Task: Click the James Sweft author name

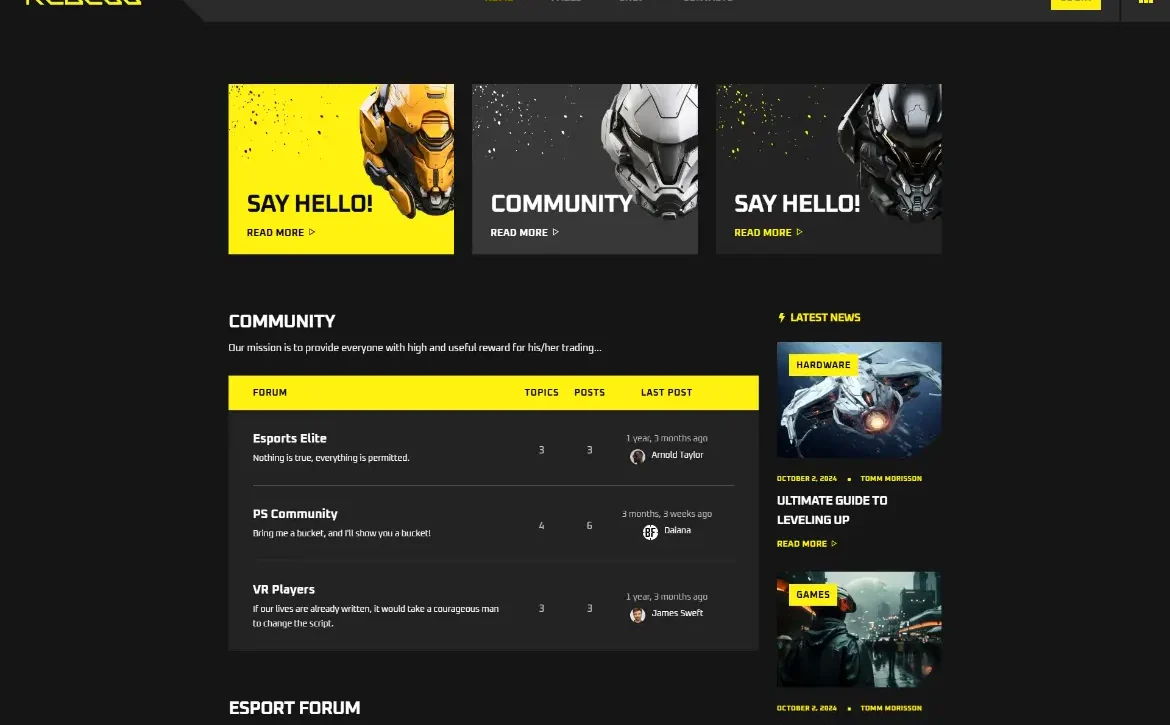Action: tap(677, 613)
